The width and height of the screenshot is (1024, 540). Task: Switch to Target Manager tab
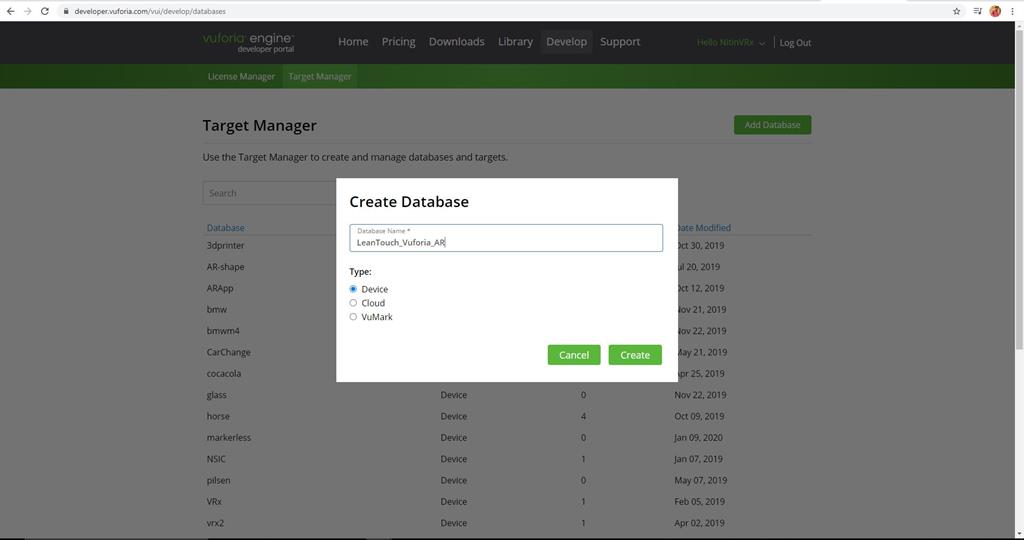click(x=320, y=76)
